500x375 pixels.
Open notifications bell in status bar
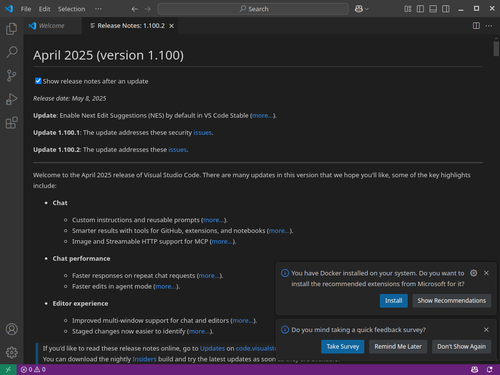coord(489,369)
